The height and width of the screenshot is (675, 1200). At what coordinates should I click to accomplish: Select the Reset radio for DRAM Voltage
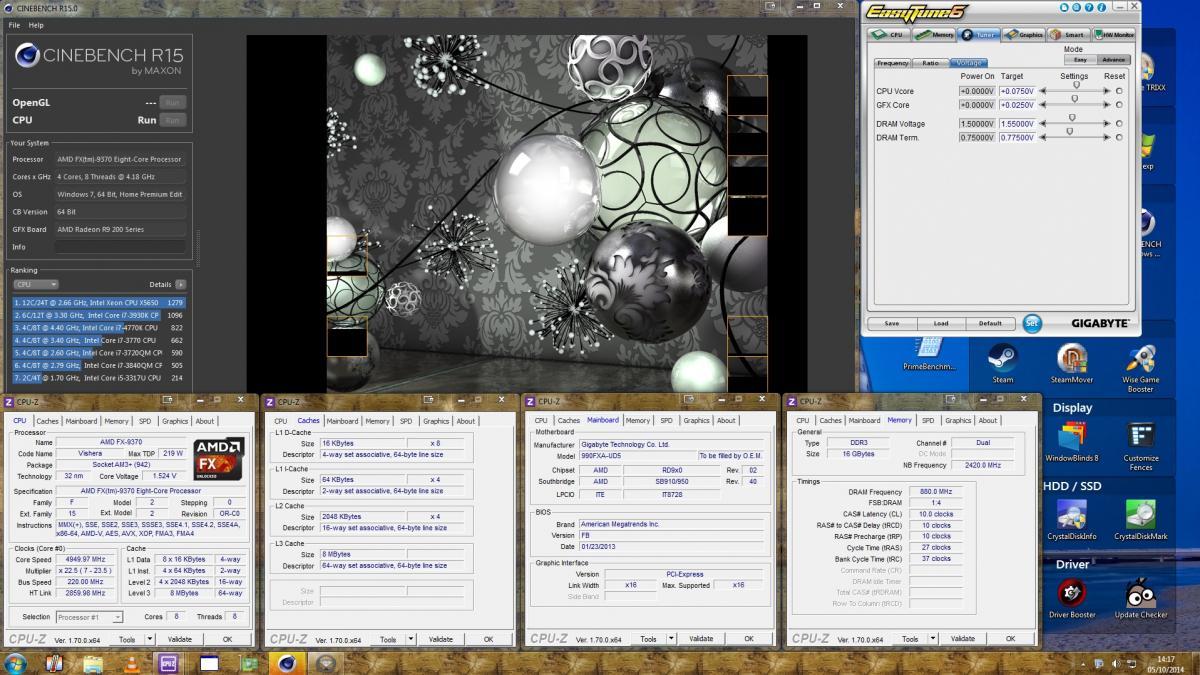[1119, 124]
